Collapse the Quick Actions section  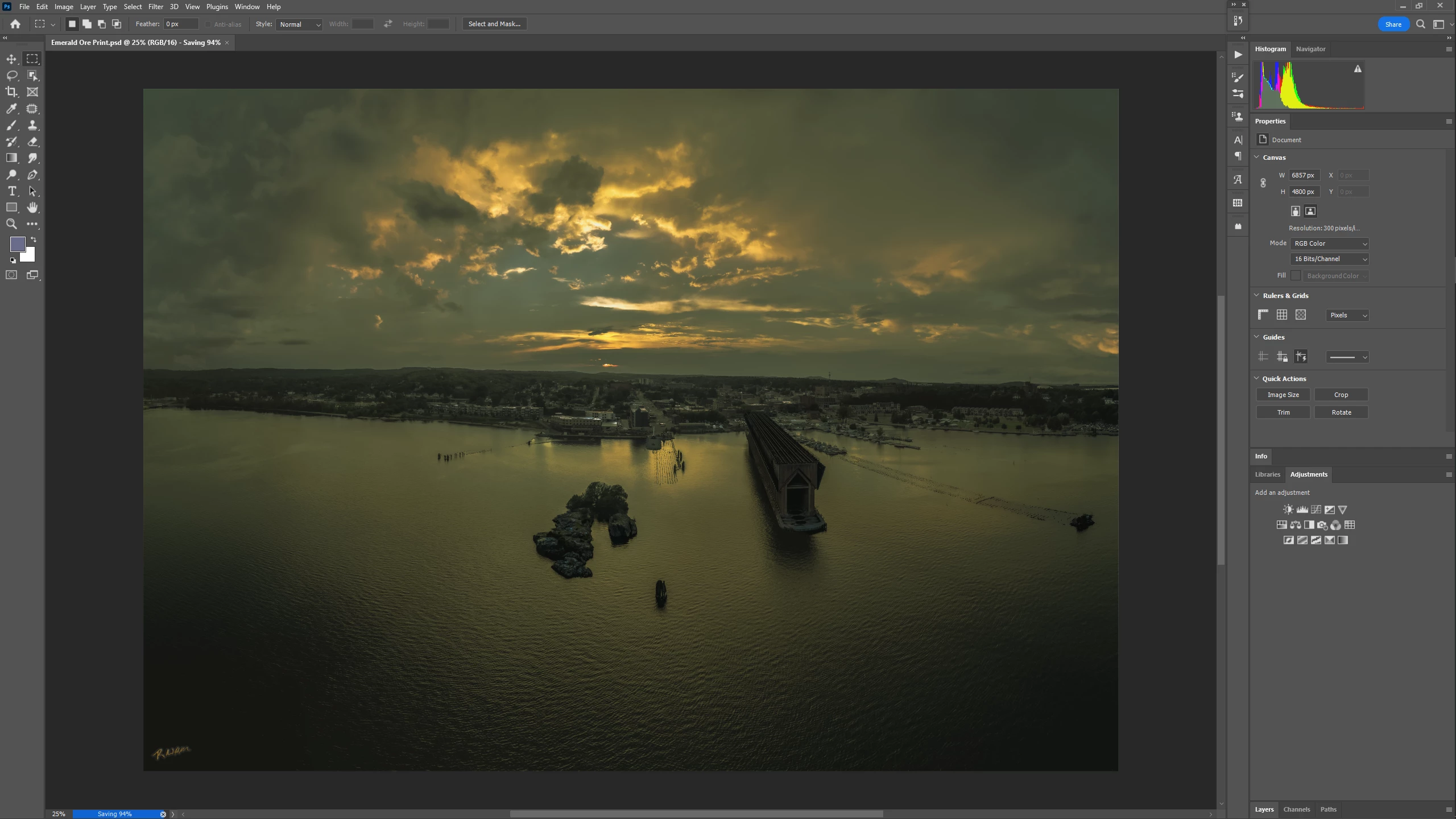1256,378
